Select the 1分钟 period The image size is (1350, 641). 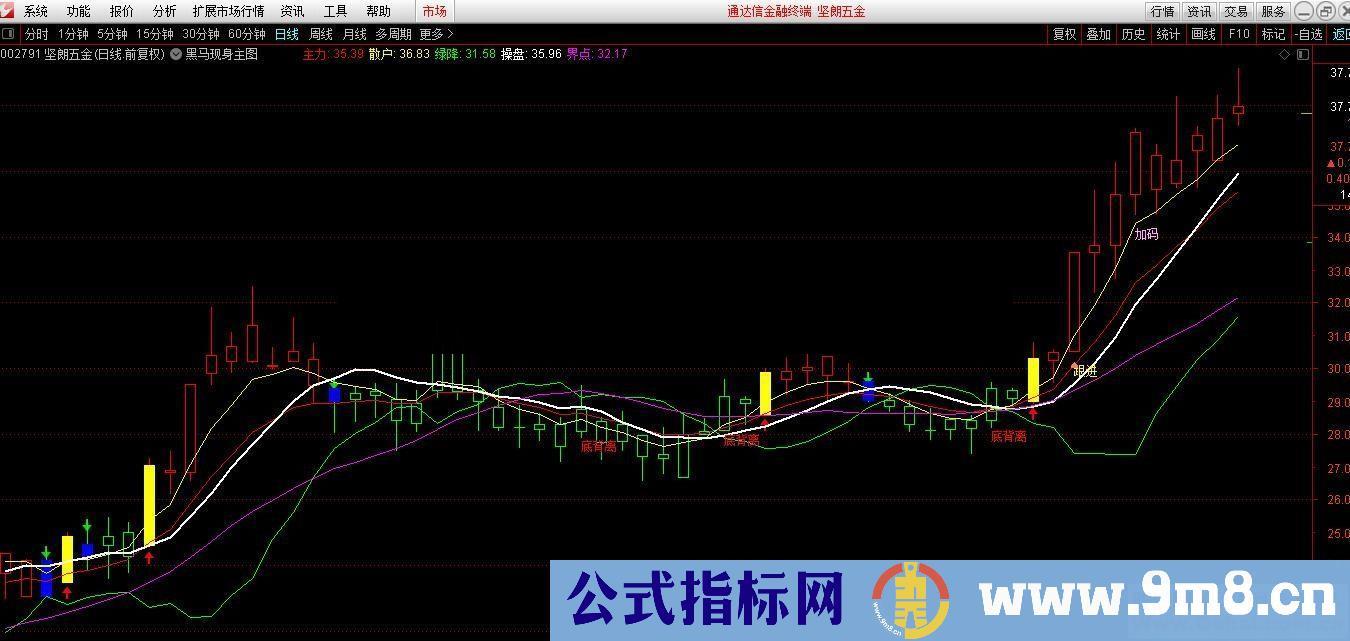pos(73,34)
